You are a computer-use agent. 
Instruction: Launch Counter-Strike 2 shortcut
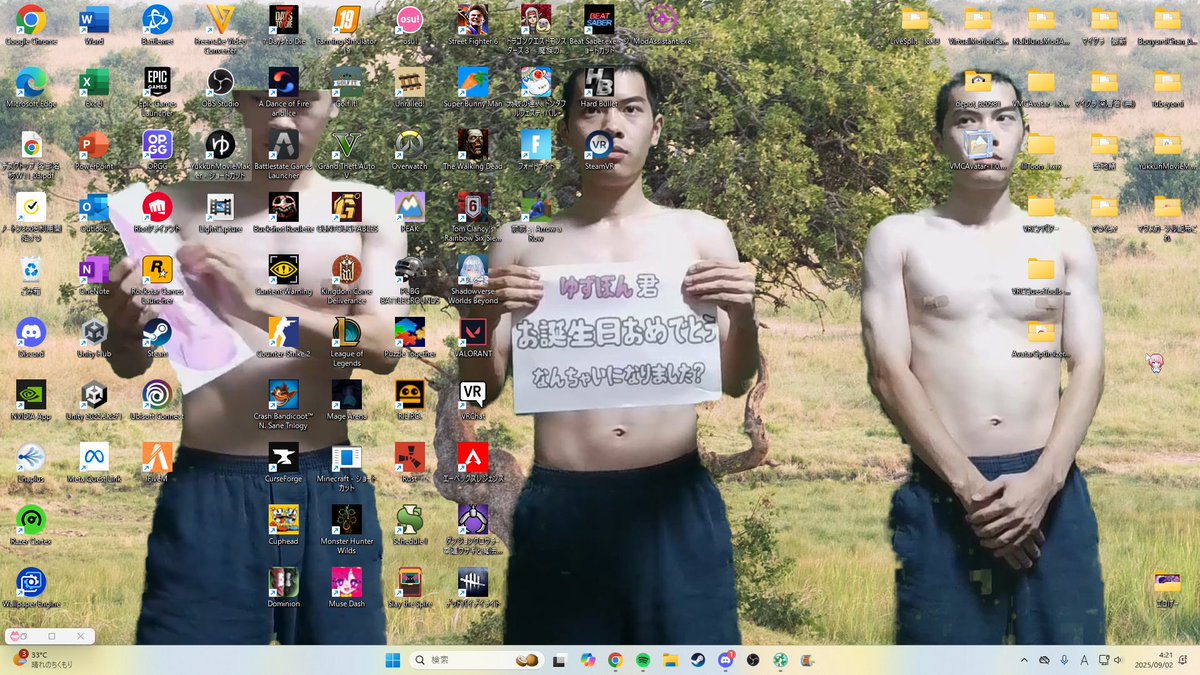point(283,337)
